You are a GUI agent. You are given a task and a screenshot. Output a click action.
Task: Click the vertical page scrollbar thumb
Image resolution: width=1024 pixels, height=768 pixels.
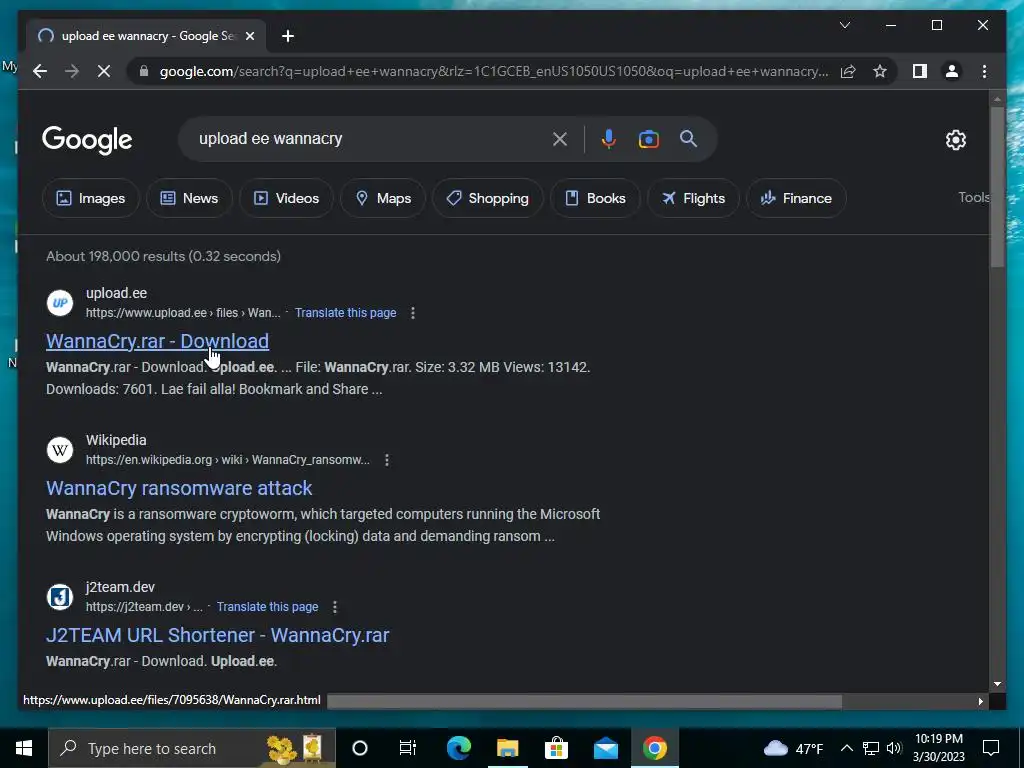click(x=997, y=186)
